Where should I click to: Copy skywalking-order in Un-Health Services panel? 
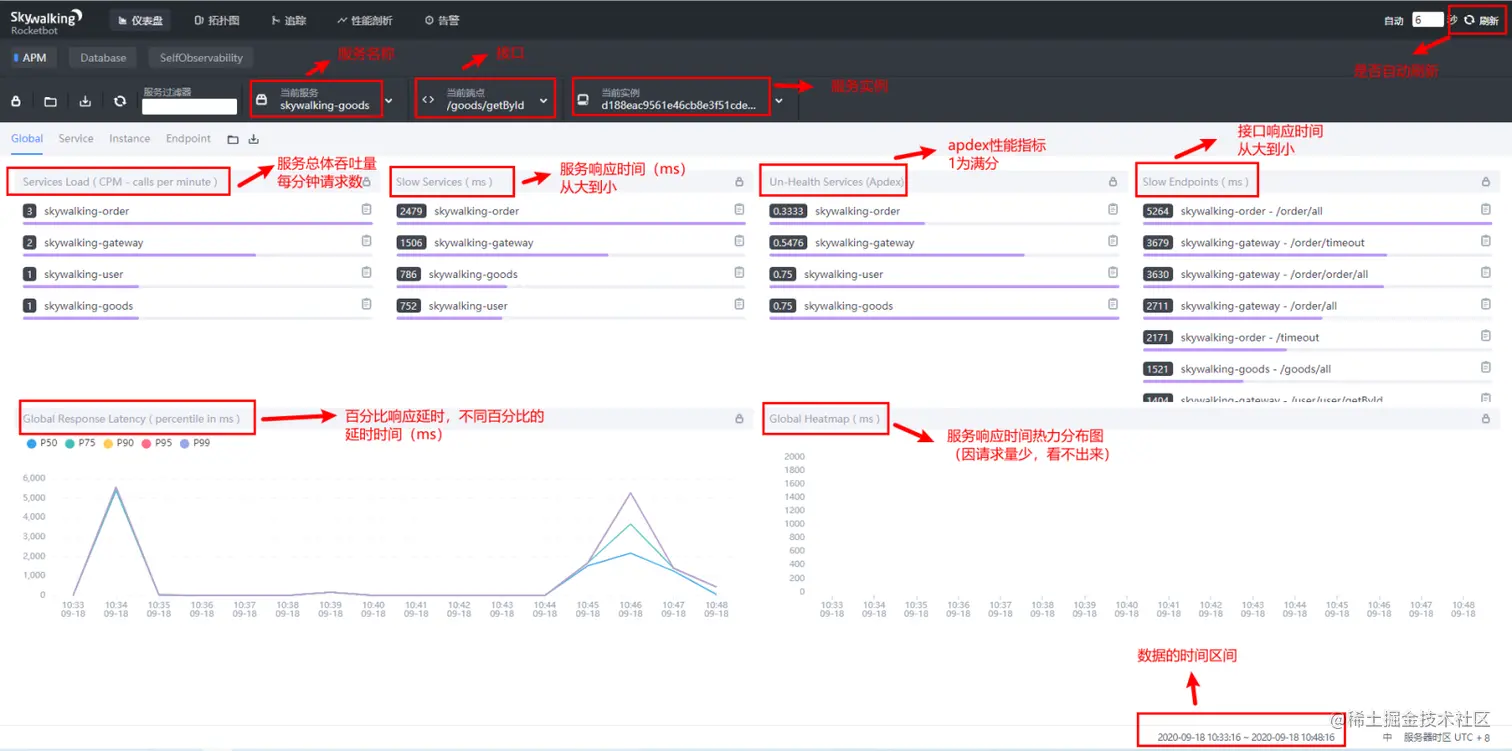click(1113, 210)
